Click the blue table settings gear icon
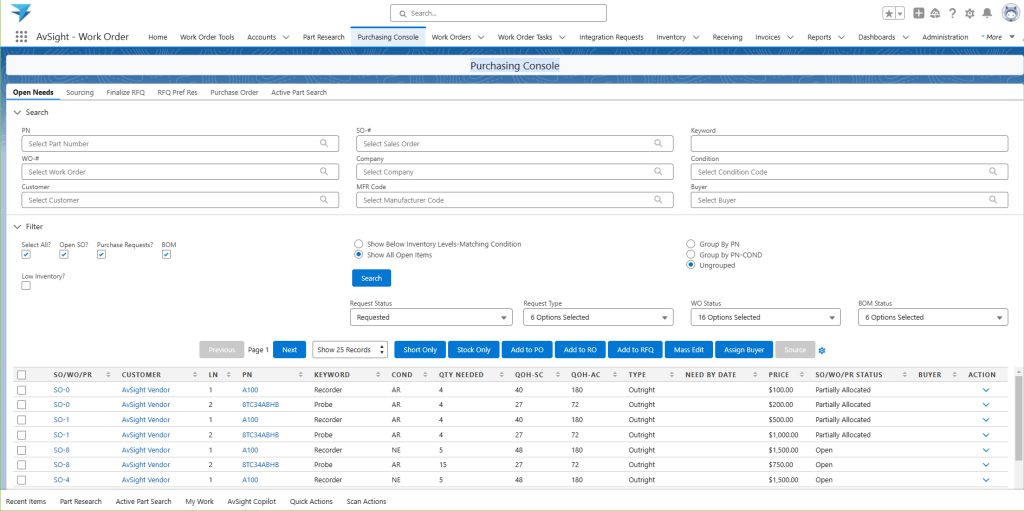 coord(822,350)
